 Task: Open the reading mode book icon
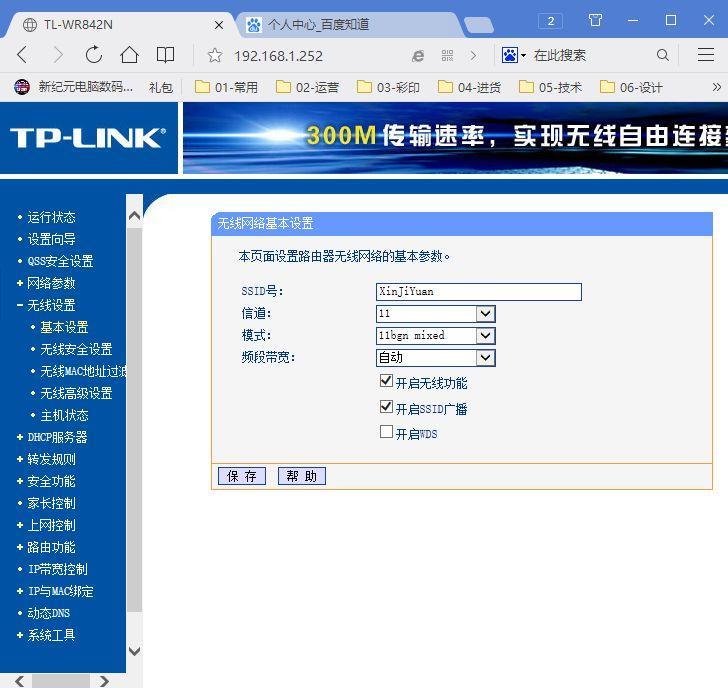[x=165, y=55]
